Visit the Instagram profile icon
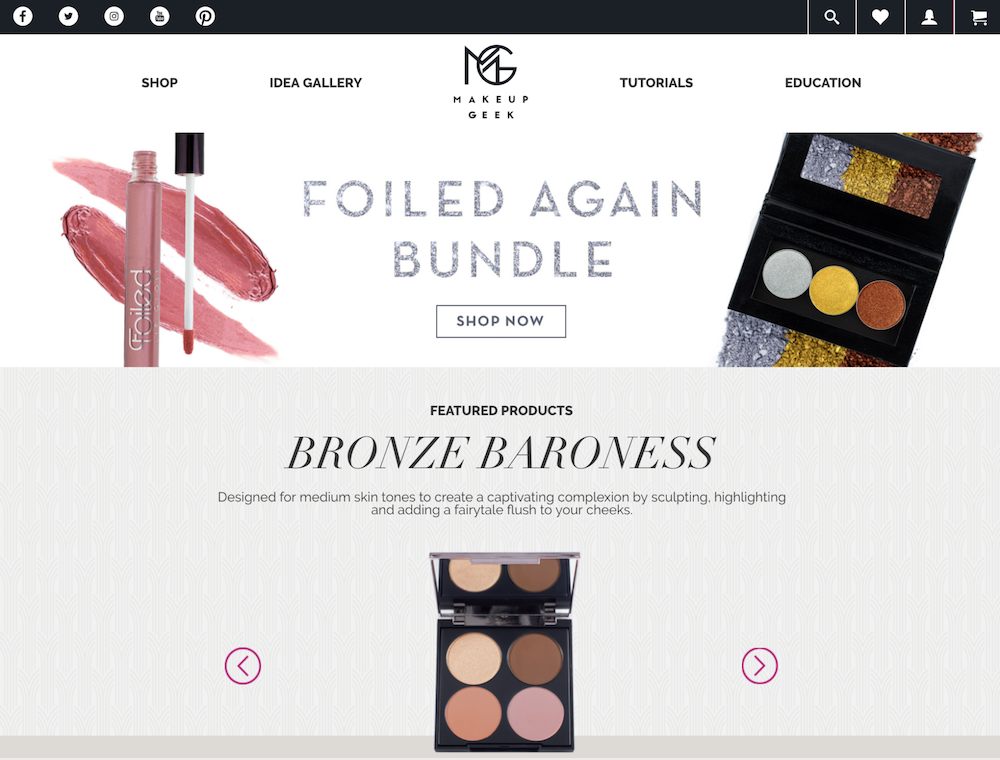Viewport: 1000px width, 760px height. click(x=114, y=16)
